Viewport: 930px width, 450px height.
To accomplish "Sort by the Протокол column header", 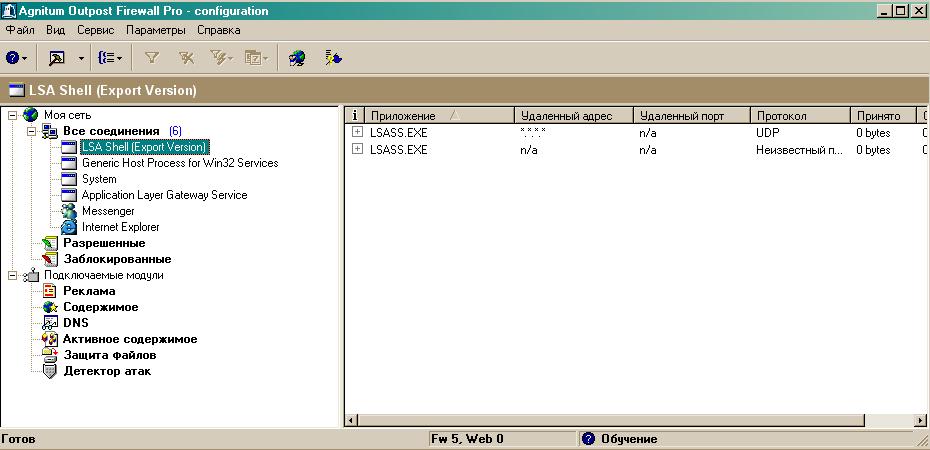I will [800, 116].
